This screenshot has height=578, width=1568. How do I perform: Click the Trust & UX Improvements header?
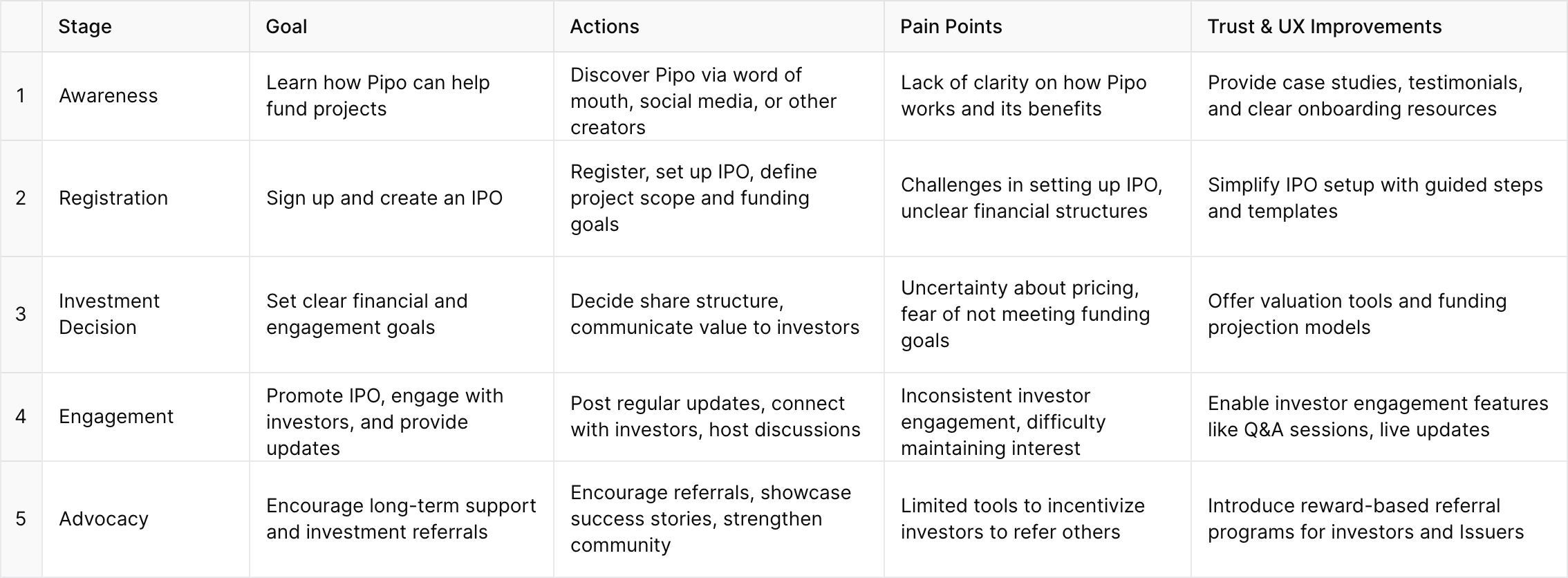coord(1379,26)
